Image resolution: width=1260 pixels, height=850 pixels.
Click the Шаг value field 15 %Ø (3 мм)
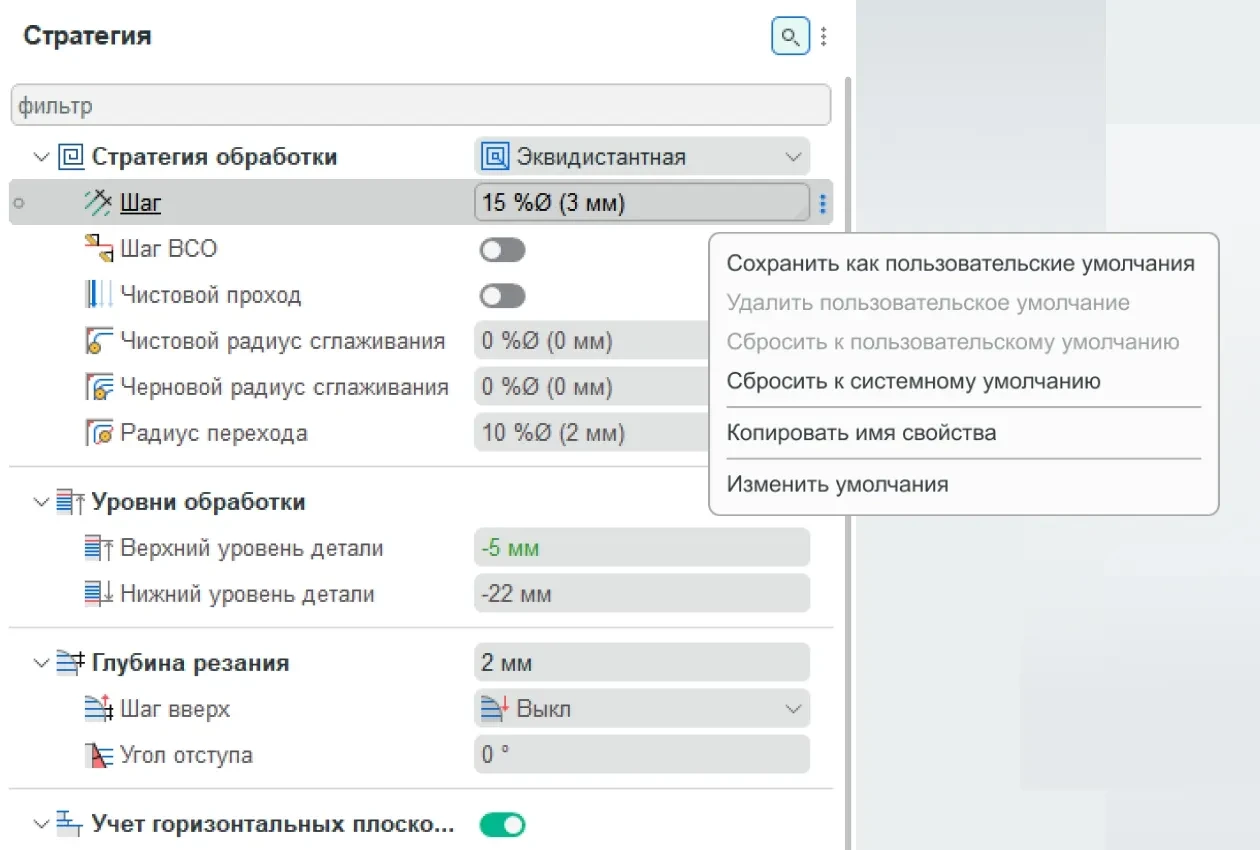tap(642, 203)
